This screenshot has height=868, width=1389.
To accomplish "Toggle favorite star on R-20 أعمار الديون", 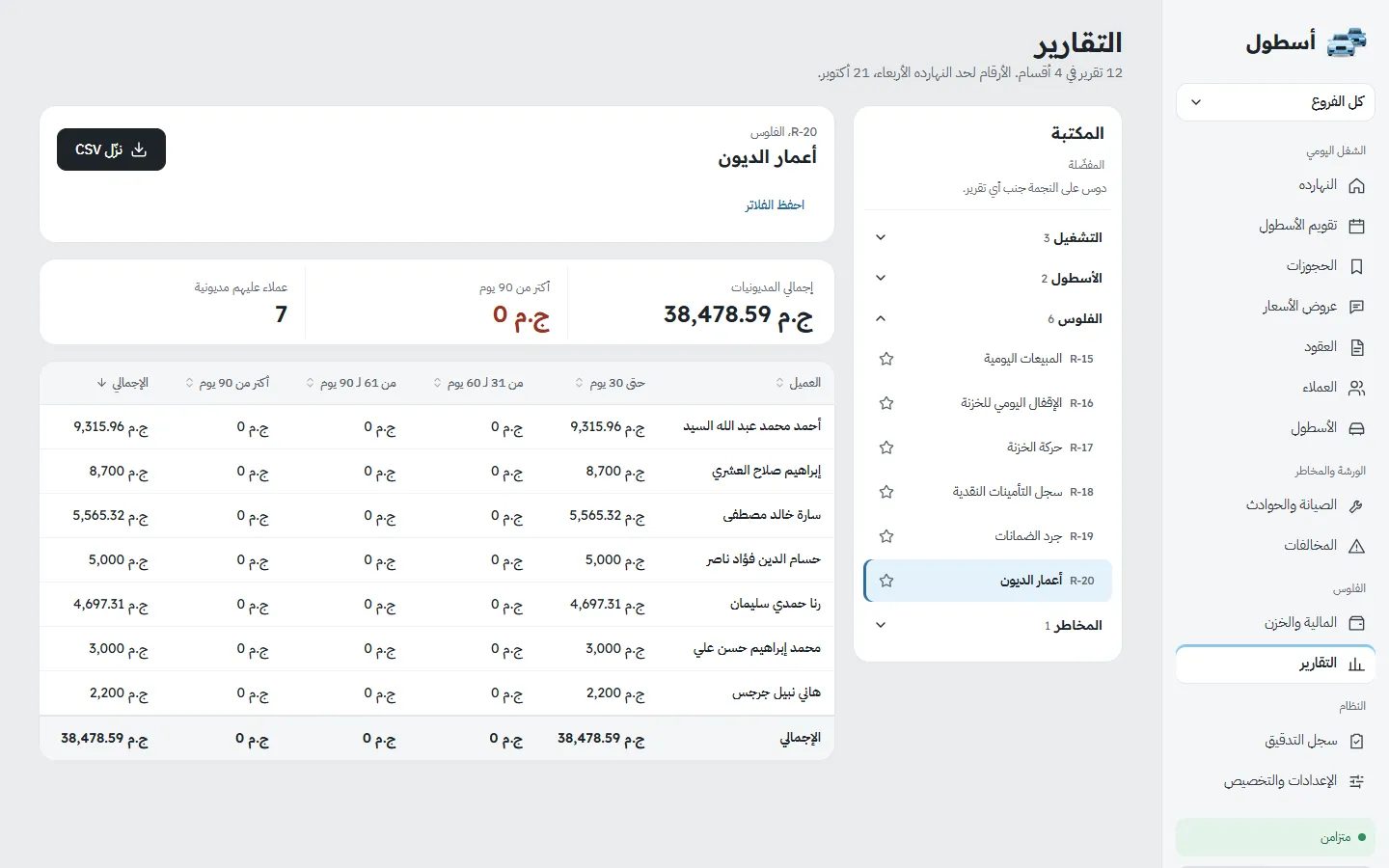I will click(x=886, y=581).
